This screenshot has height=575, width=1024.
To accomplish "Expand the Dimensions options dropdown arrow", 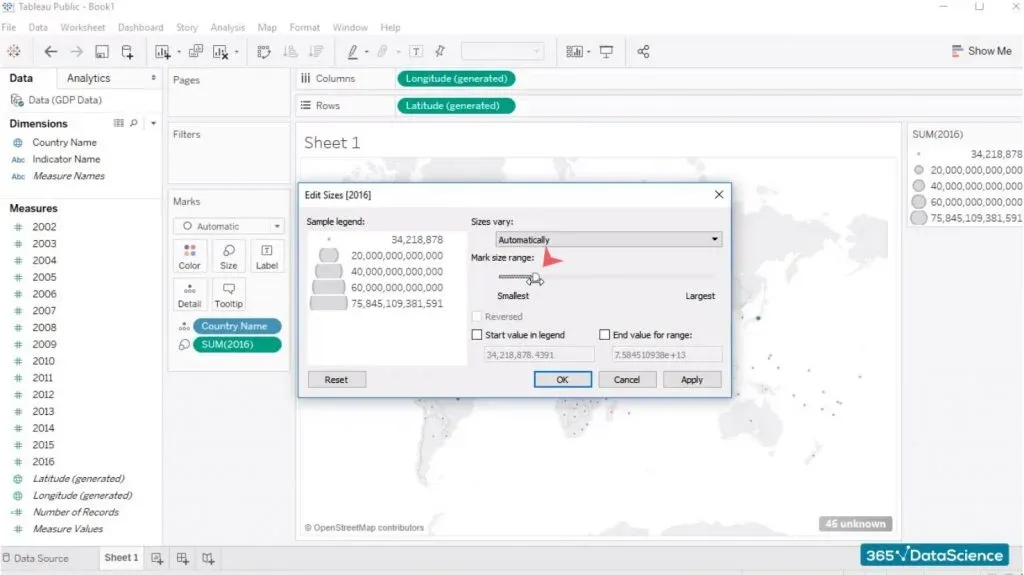I will [153, 123].
